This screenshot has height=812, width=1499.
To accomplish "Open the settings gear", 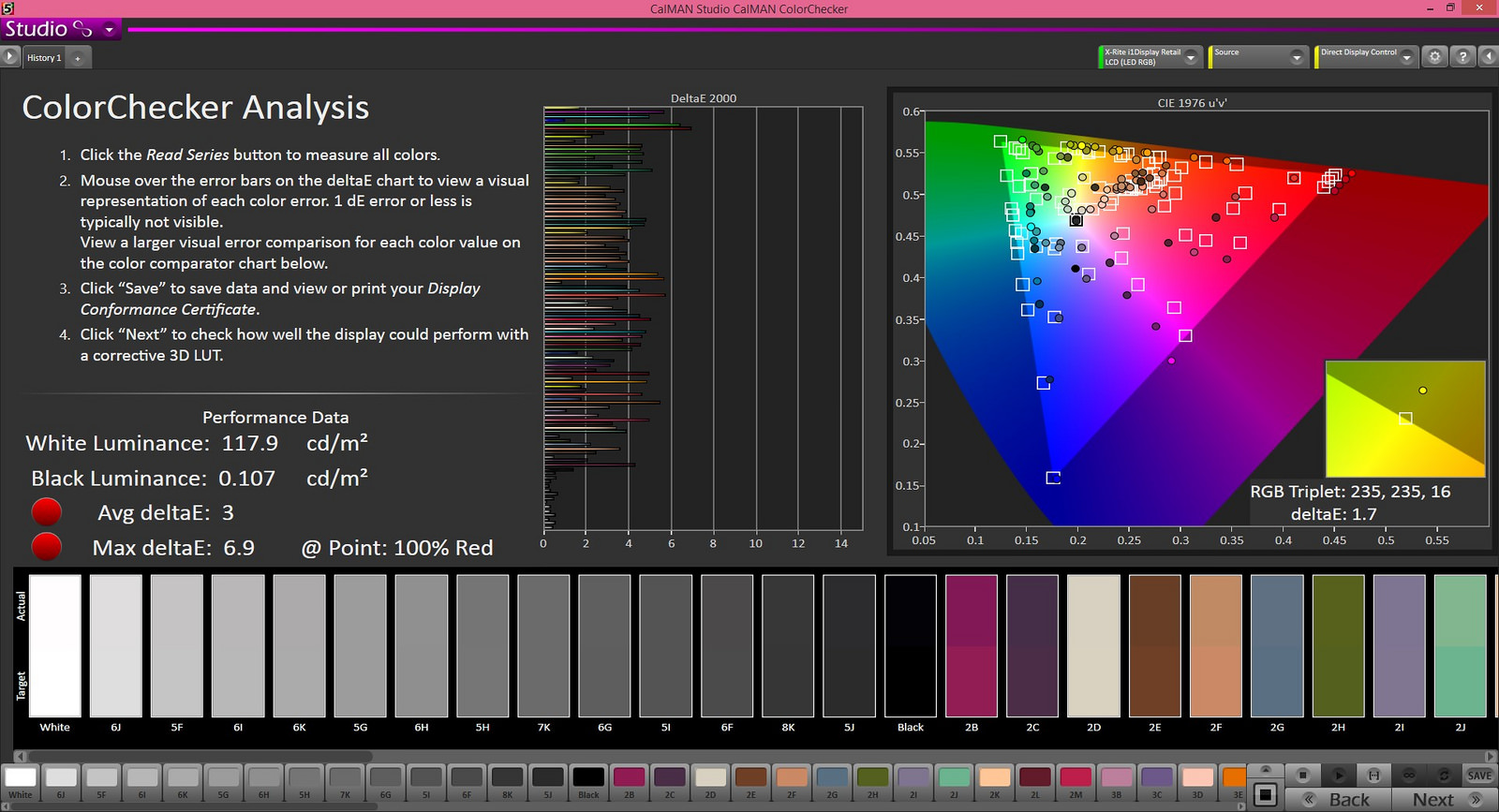I will pyautogui.click(x=1434, y=57).
